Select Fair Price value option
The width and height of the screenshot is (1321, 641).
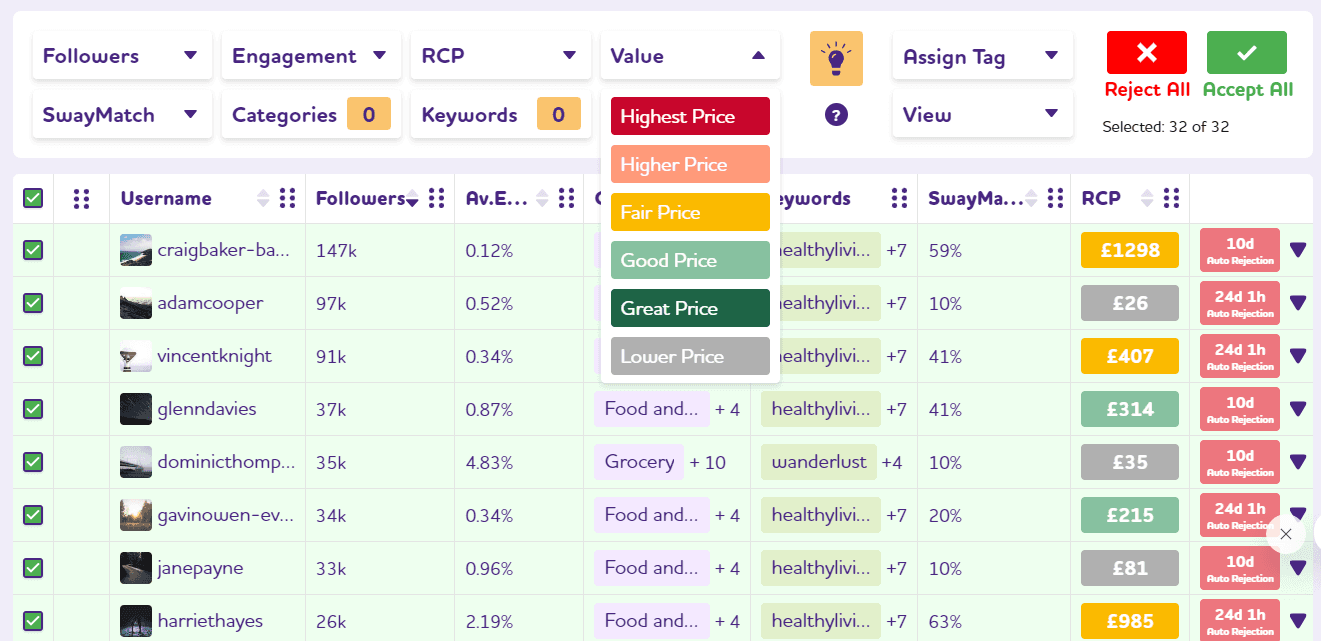point(690,212)
